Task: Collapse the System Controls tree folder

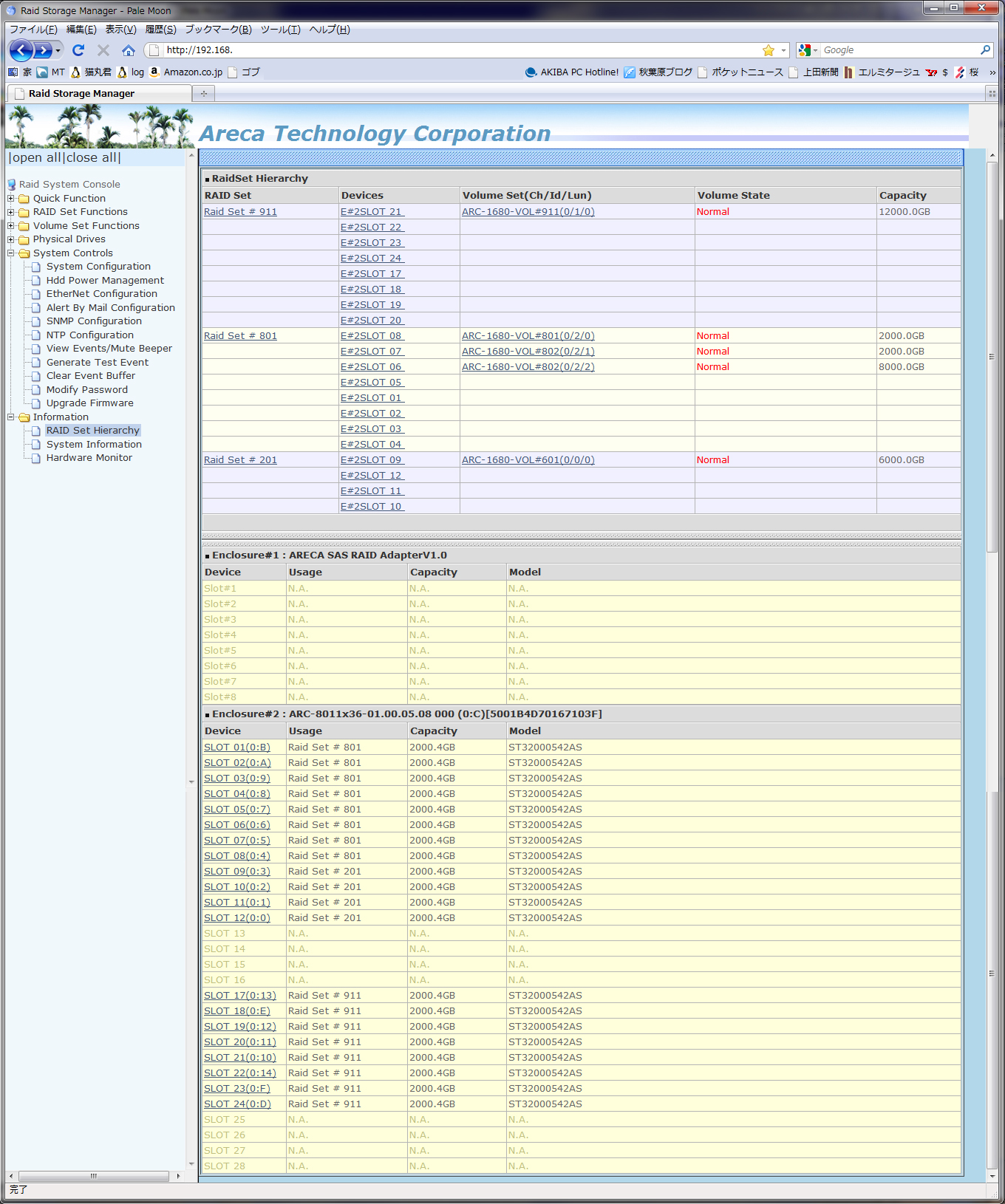Action: 11,253
